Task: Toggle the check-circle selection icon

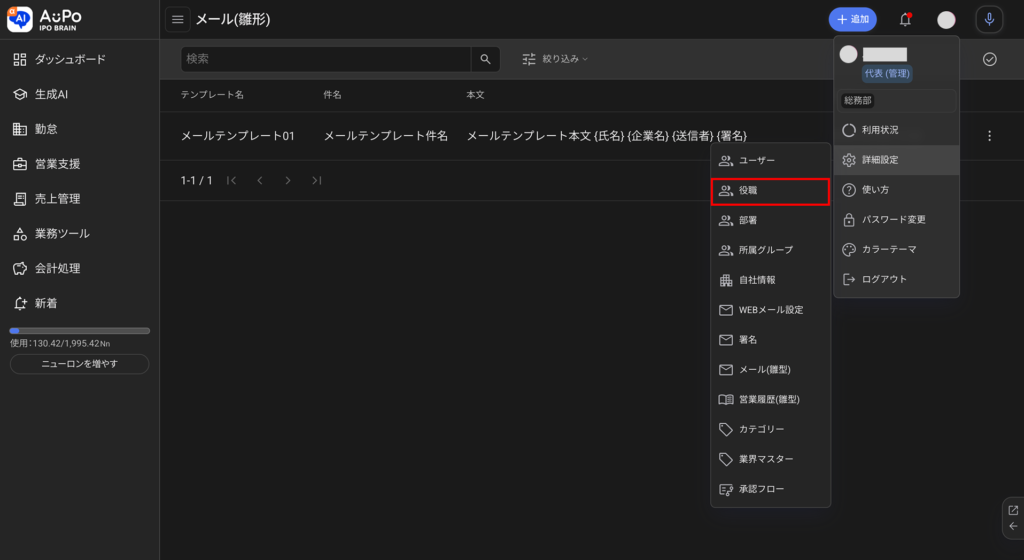Action: [989, 59]
